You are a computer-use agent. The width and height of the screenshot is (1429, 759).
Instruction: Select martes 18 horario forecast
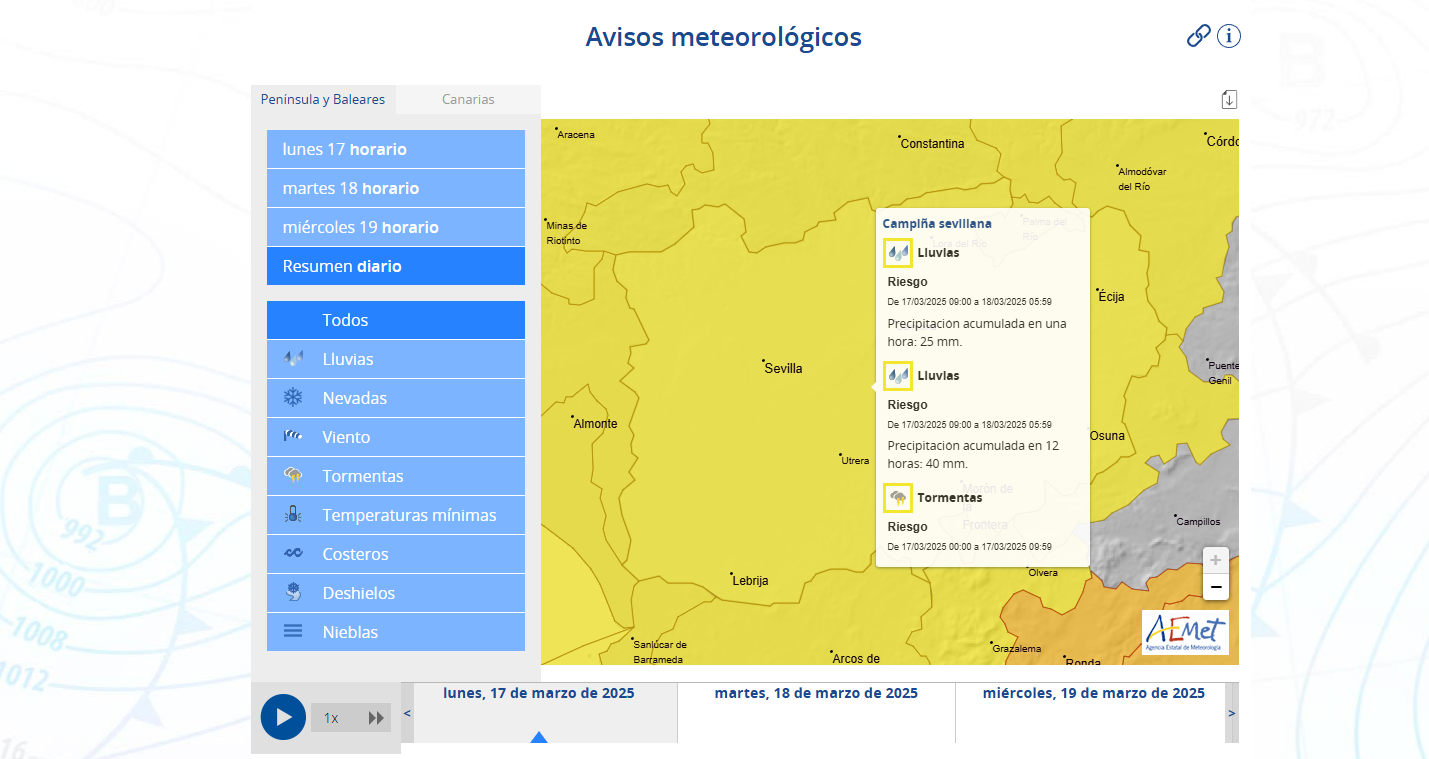click(395, 187)
